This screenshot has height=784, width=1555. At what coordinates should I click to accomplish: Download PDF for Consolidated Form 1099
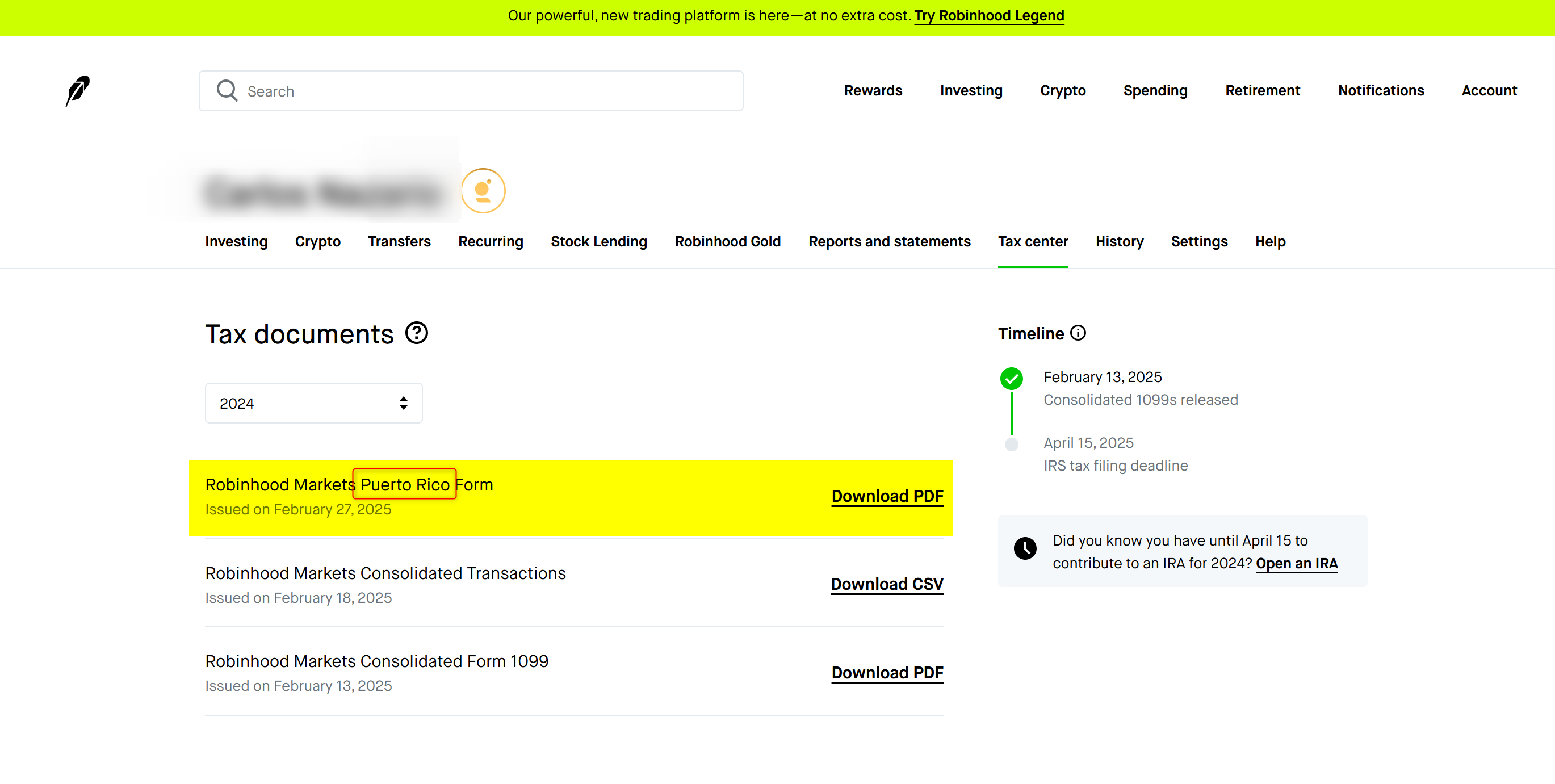887,672
